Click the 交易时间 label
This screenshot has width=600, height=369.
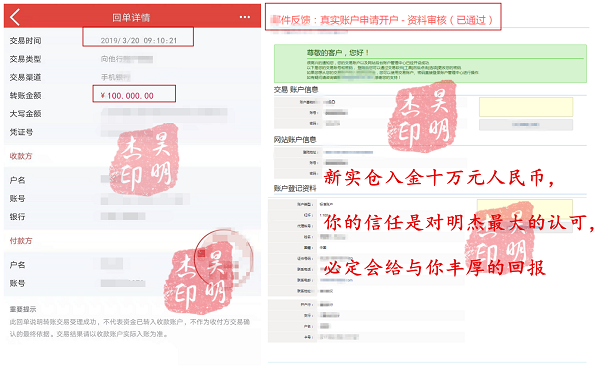pyautogui.click(x=25, y=41)
